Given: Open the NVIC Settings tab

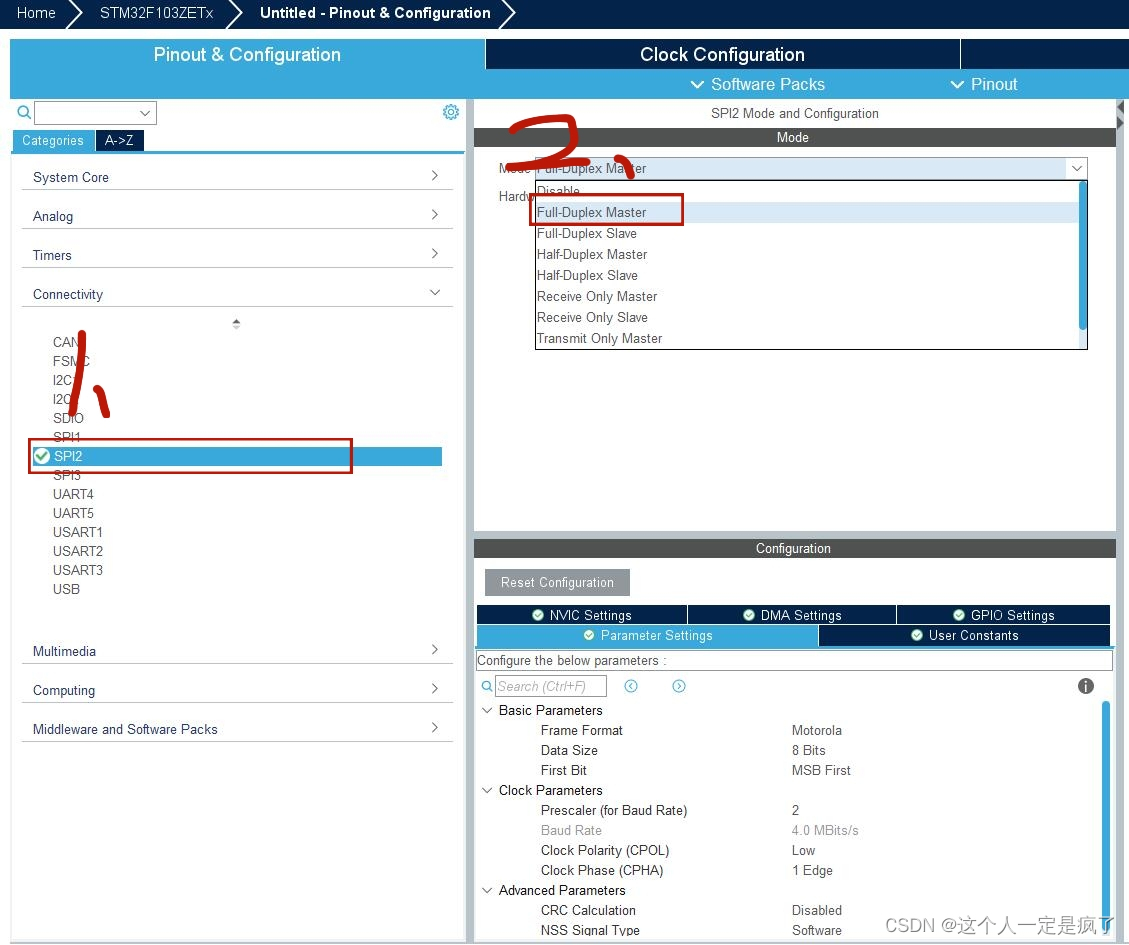Looking at the screenshot, I should pyautogui.click(x=582, y=615).
